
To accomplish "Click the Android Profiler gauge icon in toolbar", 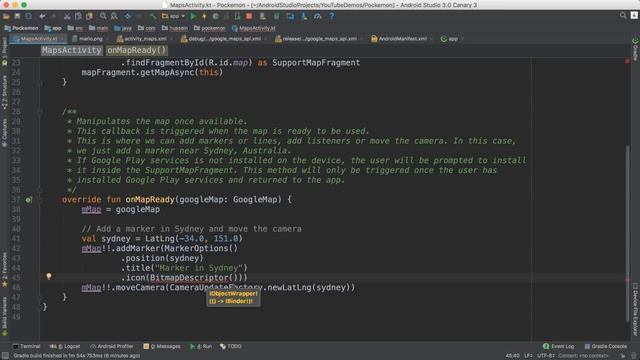I will pos(318,16).
